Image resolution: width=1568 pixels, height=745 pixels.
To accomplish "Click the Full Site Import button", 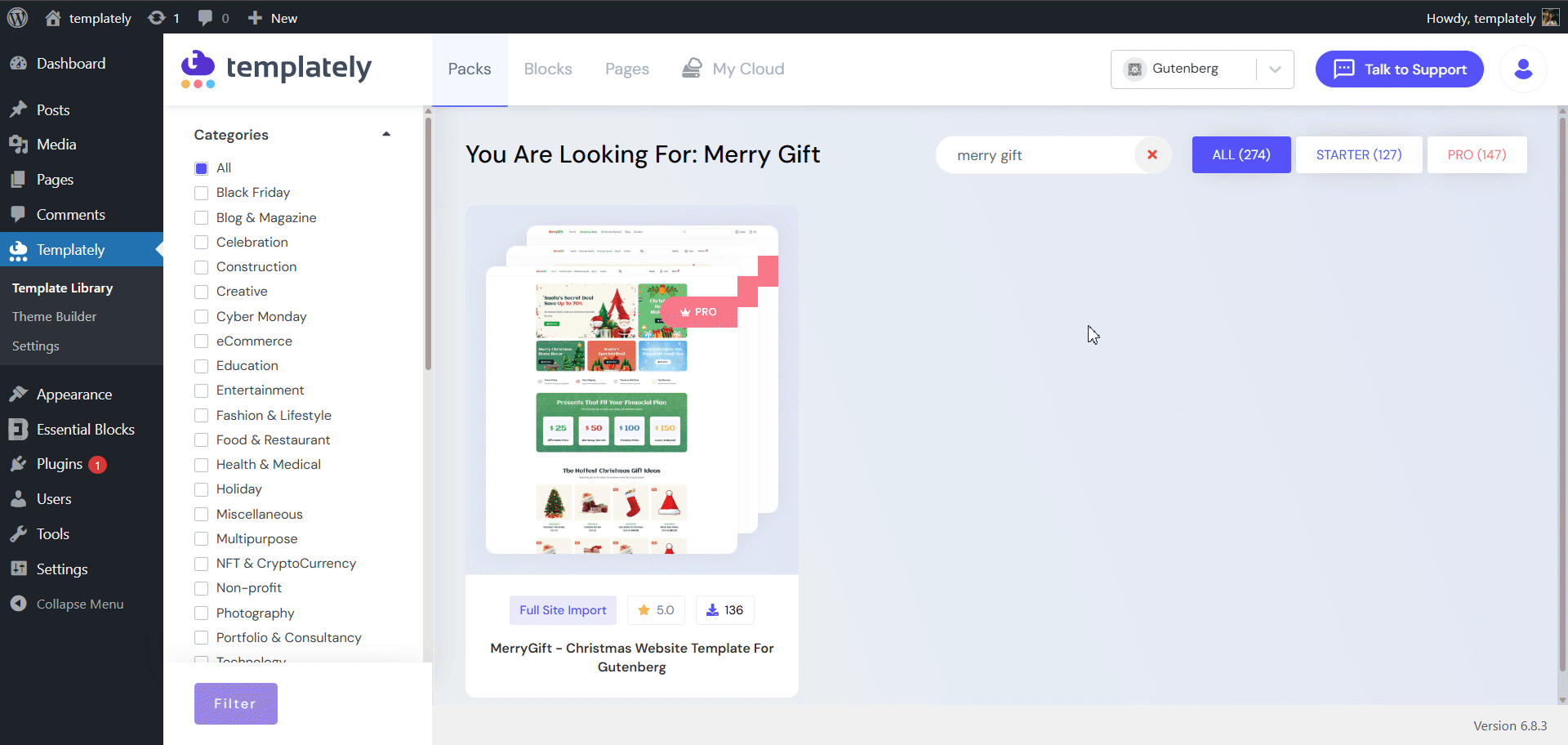I will click(563, 610).
